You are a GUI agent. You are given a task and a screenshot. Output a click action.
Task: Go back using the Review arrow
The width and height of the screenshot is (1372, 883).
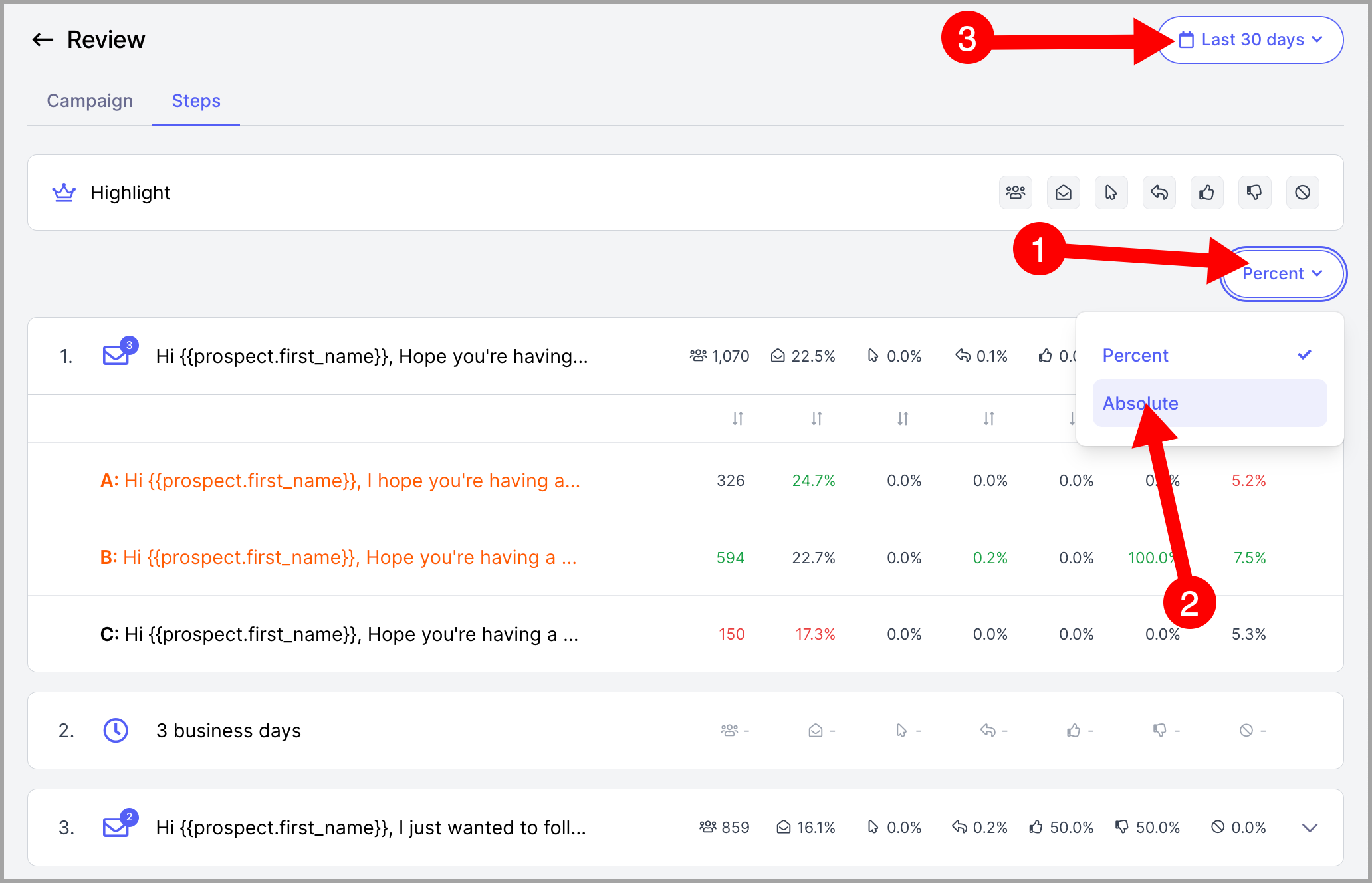coord(43,40)
